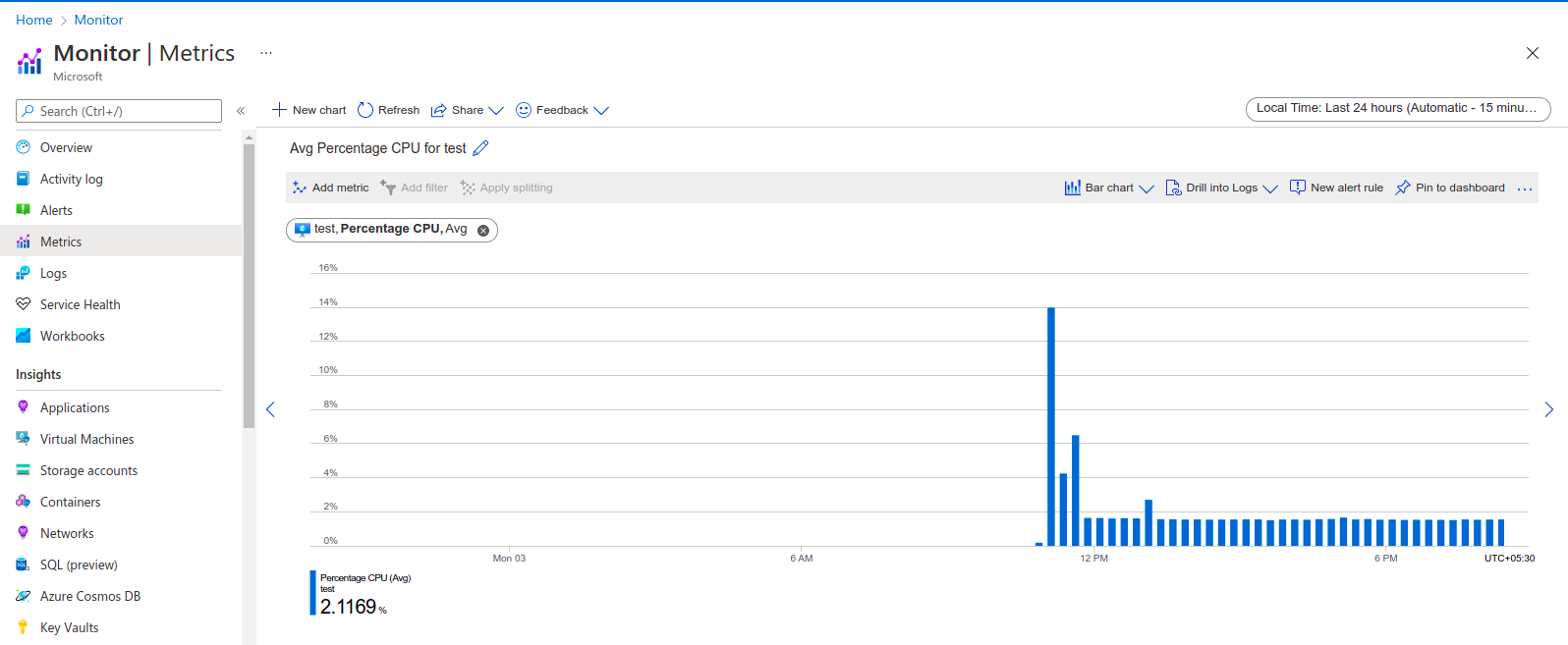The image size is (1568, 645).
Task: Click the Add metric sparkle icon
Action: [x=300, y=188]
